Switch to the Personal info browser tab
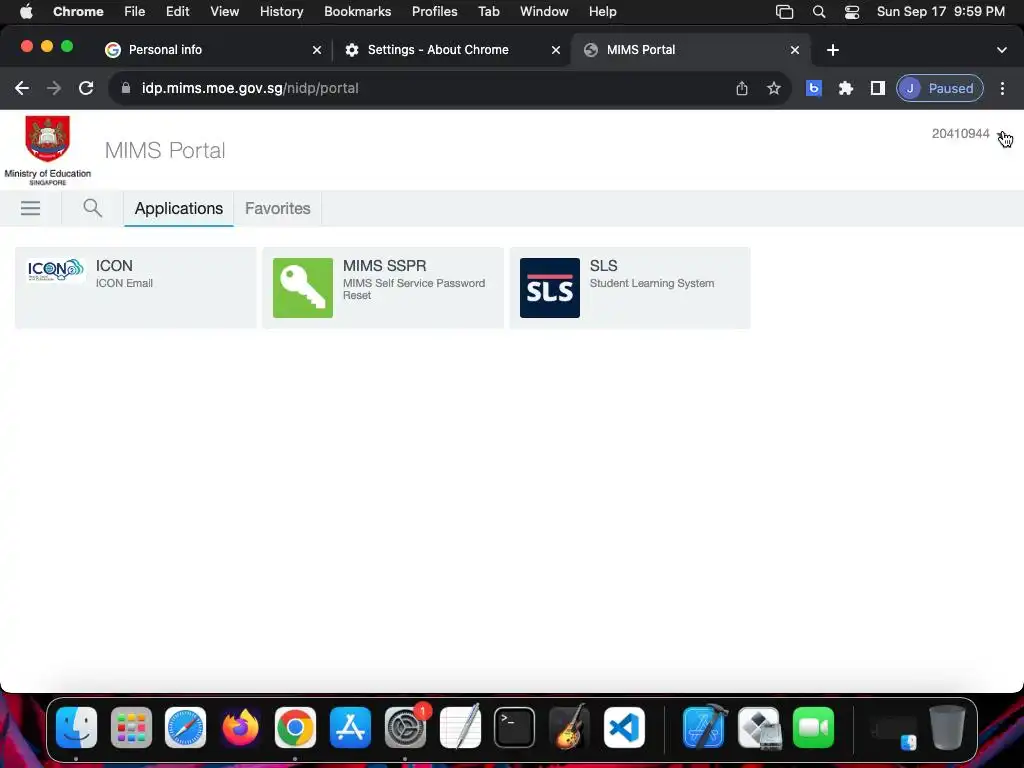 pos(213,50)
